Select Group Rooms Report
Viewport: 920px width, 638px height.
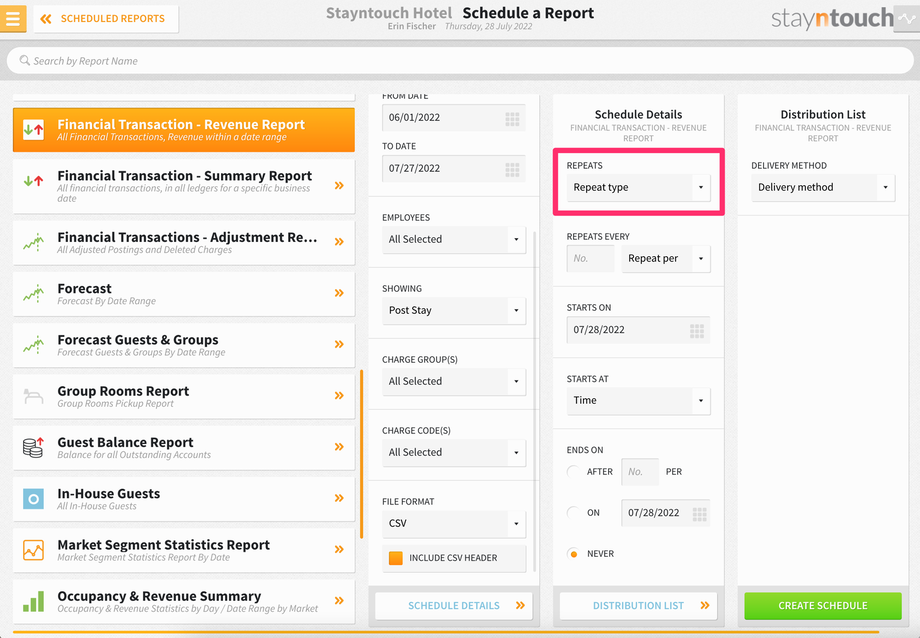tap(184, 396)
